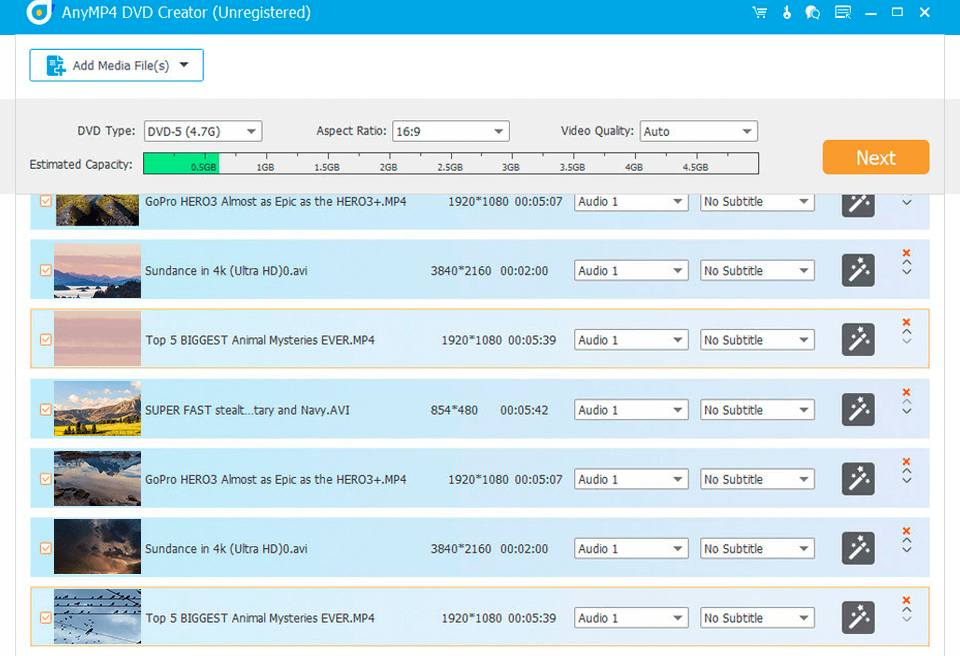Open the registration key icon in title bar
Screen dimensions: 960x656
tap(786, 12)
